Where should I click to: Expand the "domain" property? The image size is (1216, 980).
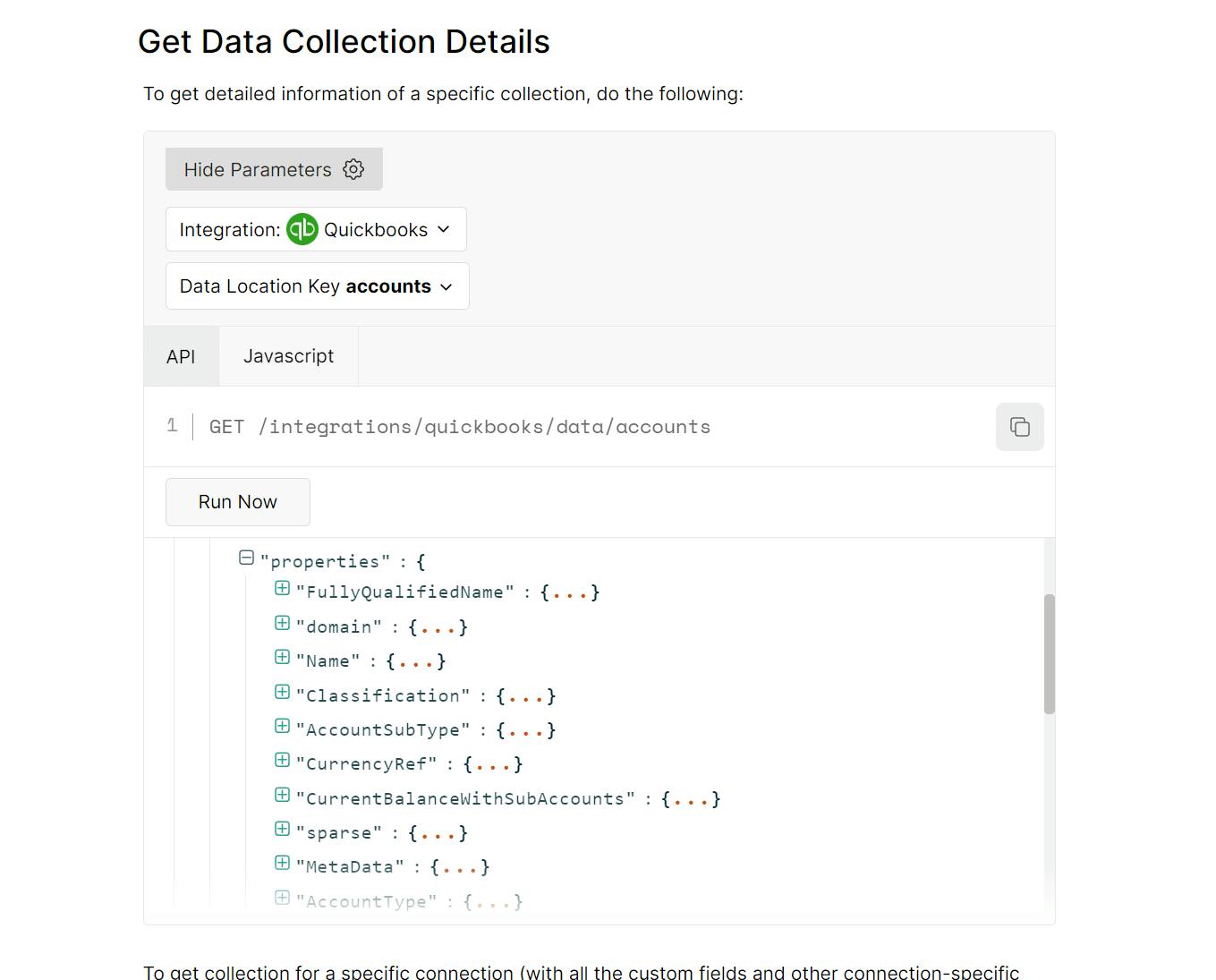(x=282, y=623)
